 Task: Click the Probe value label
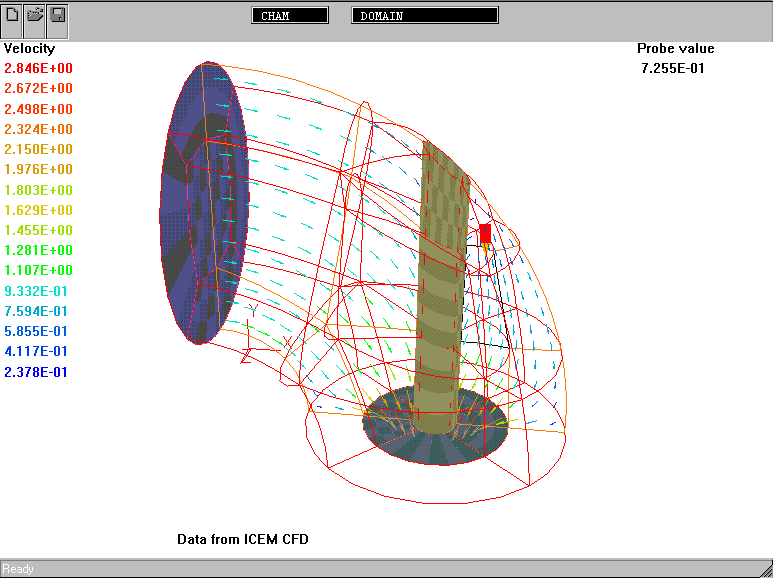[x=676, y=49]
